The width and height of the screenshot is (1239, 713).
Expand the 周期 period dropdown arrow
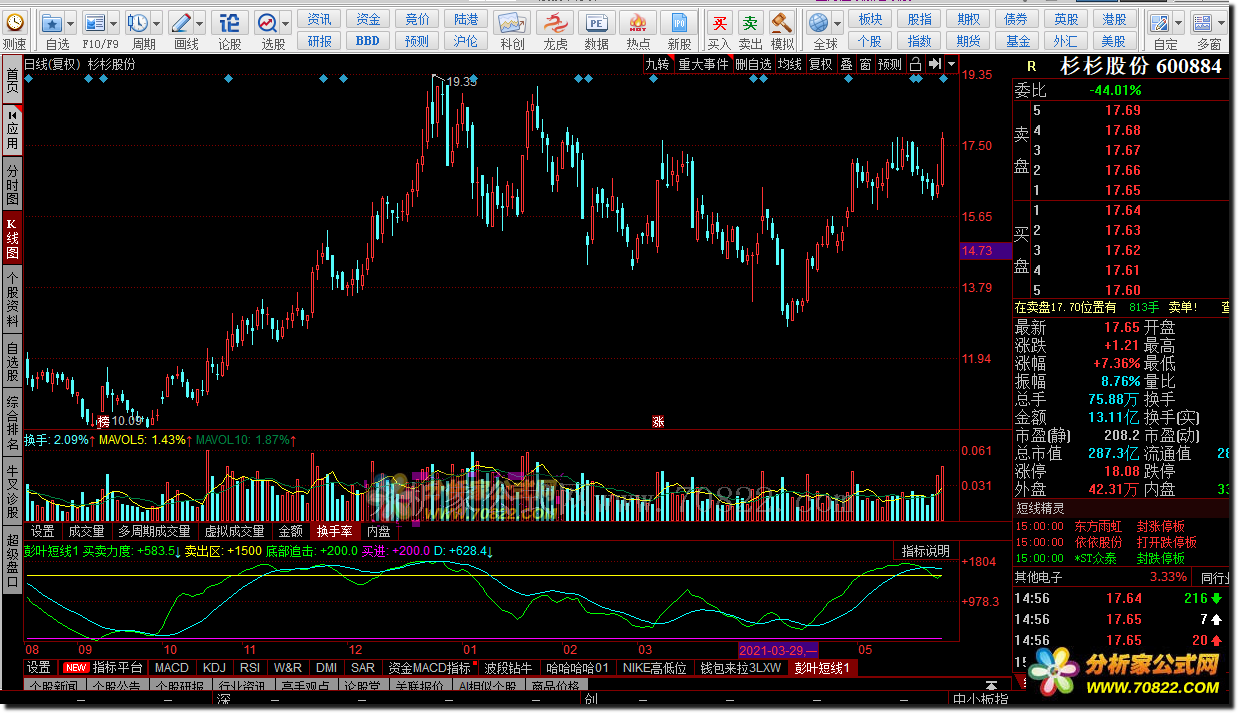point(156,22)
